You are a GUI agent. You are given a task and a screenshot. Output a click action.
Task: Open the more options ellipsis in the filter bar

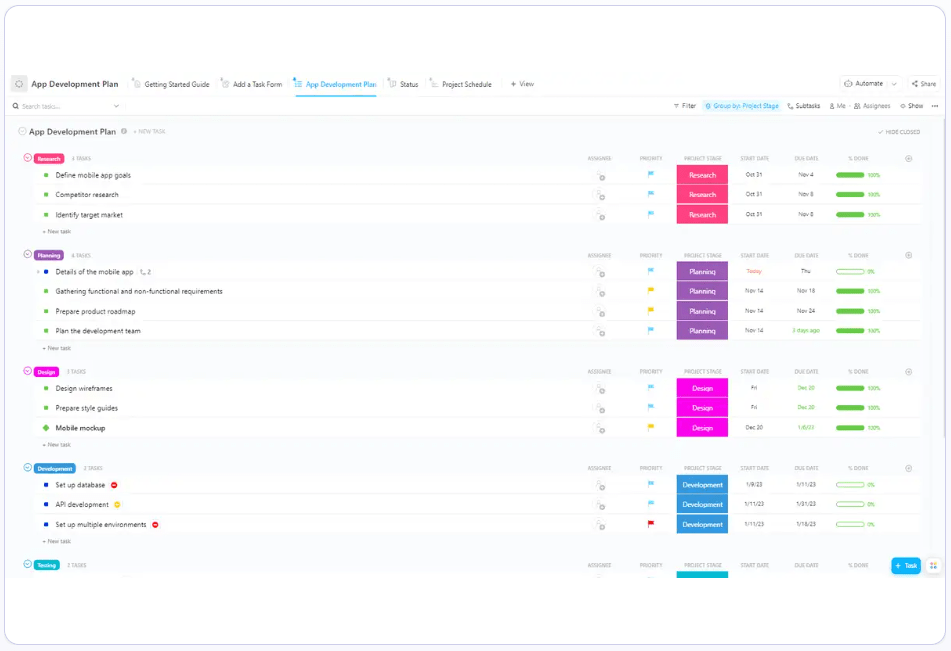[x=935, y=106]
